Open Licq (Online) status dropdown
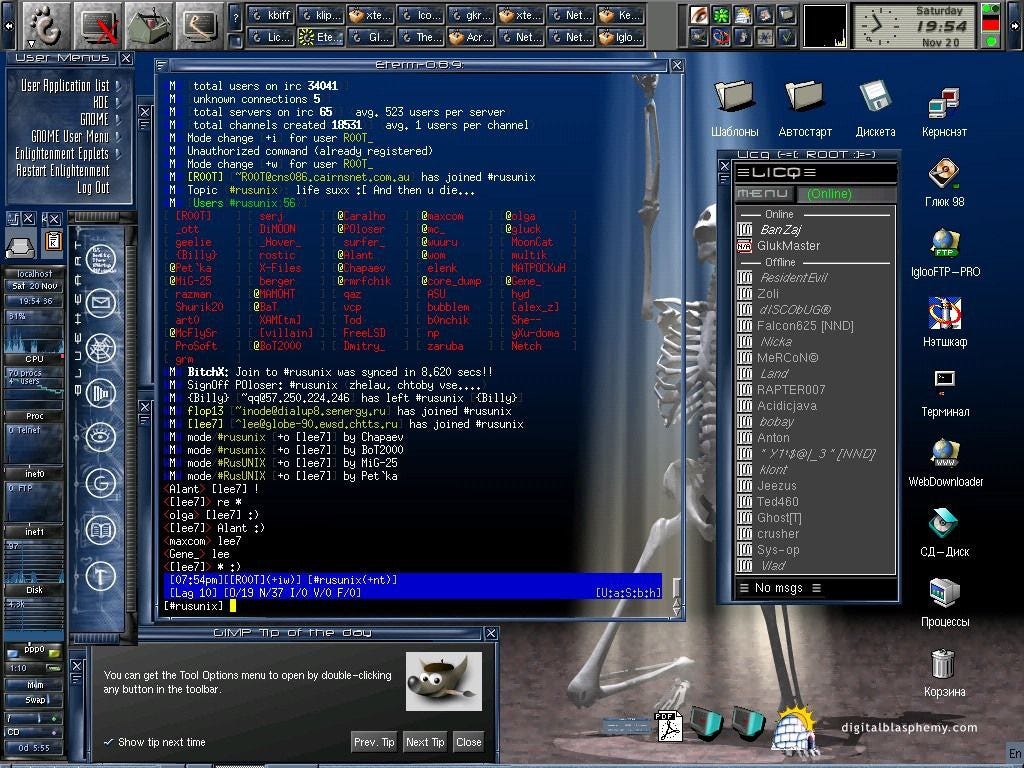The image size is (1024, 768). [846, 194]
